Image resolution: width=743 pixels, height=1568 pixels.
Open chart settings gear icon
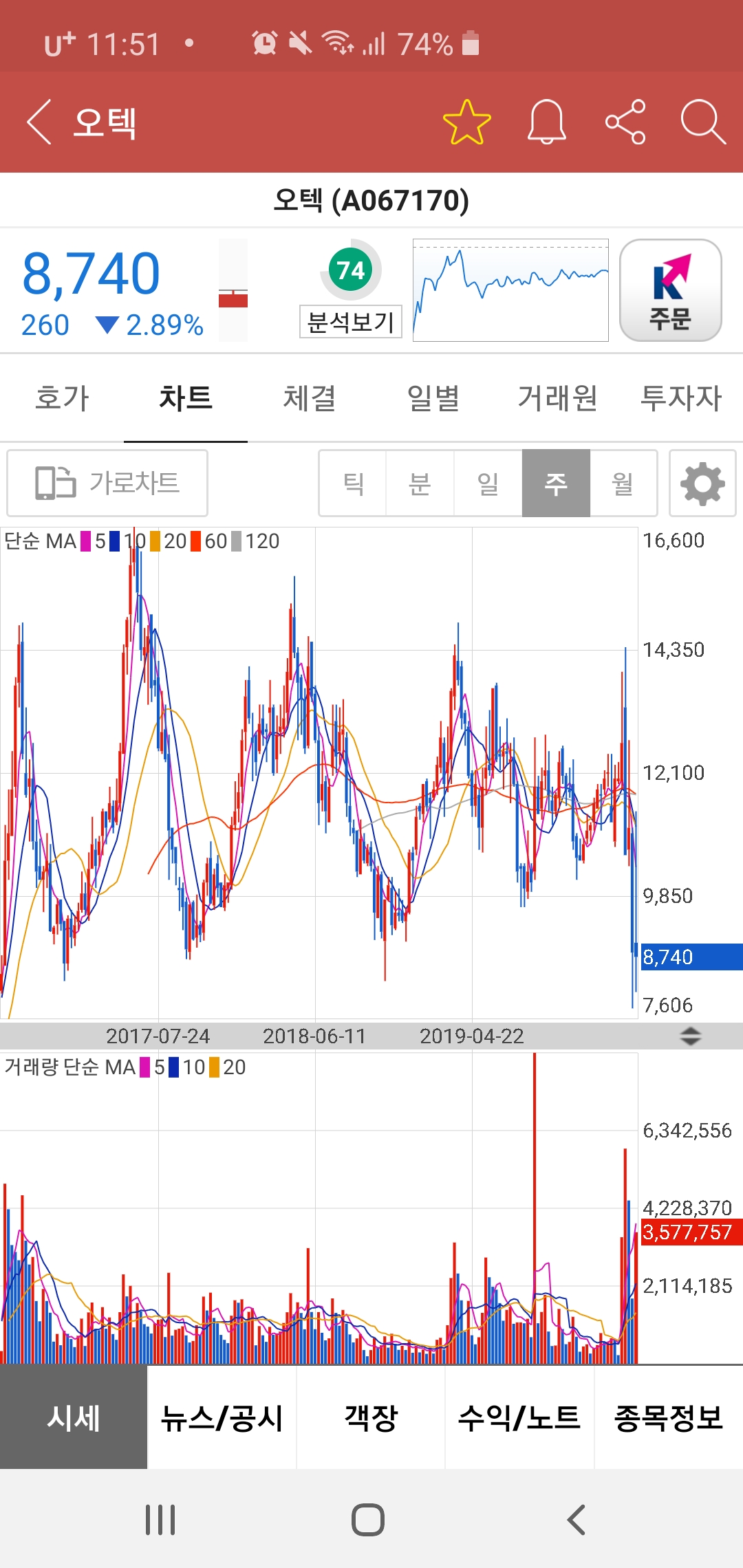(x=702, y=483)
